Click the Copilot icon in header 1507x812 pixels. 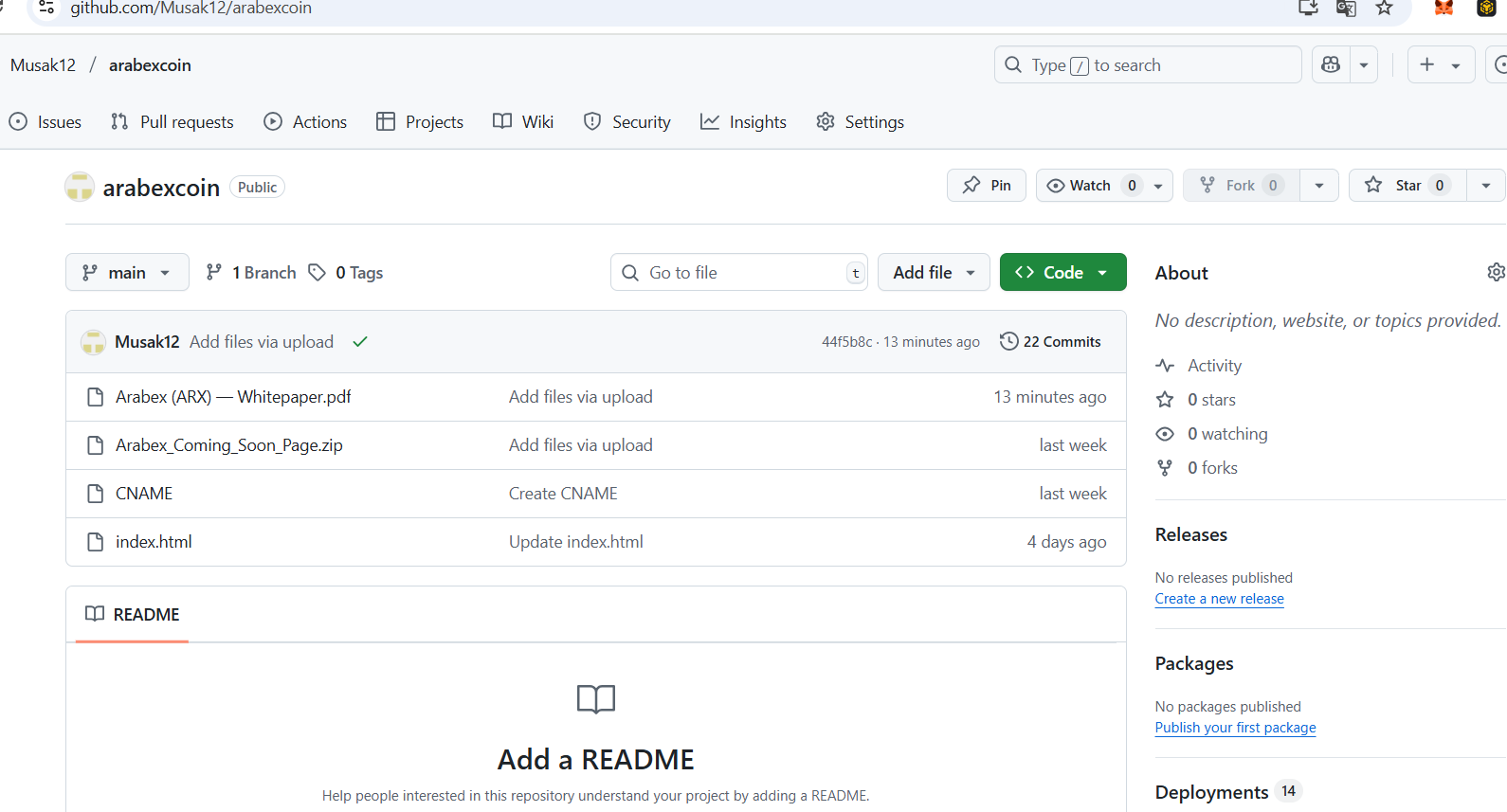[x=1331, y=64]
